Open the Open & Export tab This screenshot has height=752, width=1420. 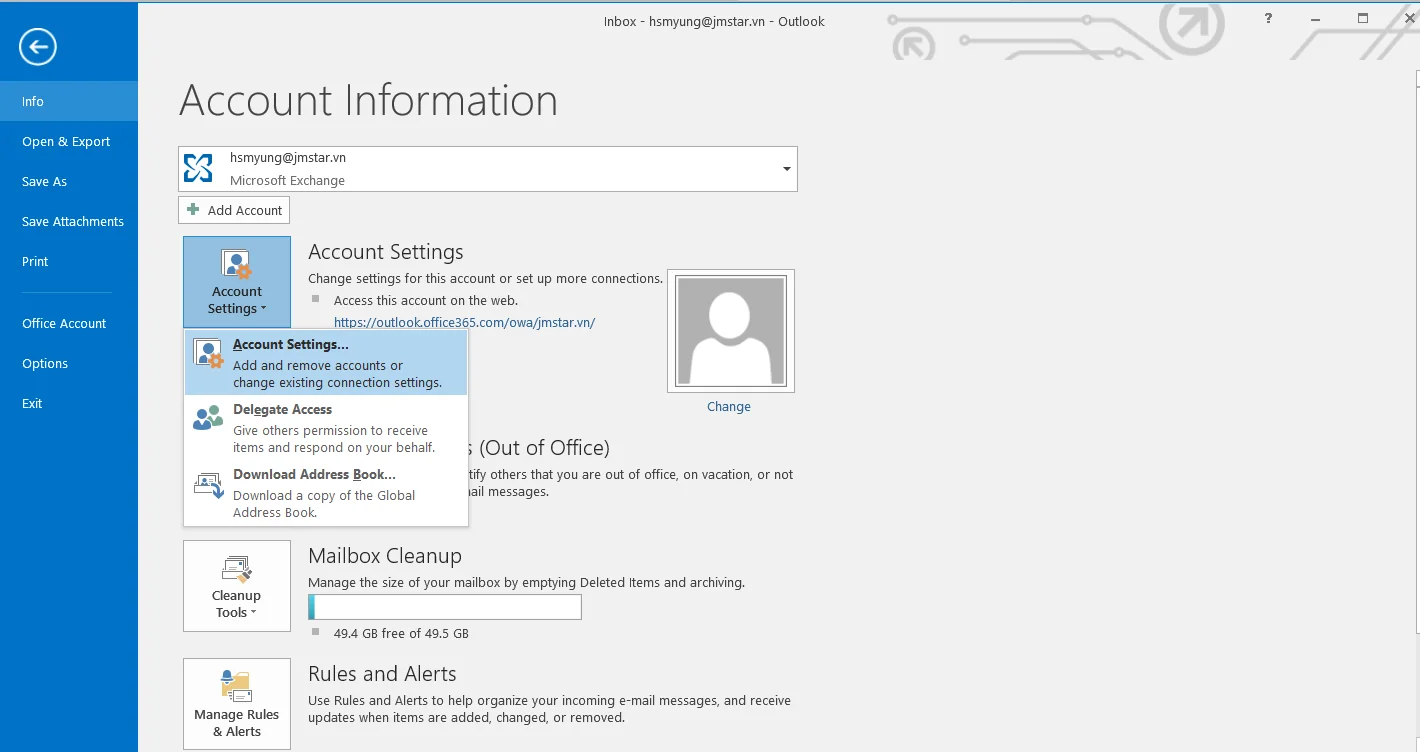pyautogui.click(x=66, y=142)
